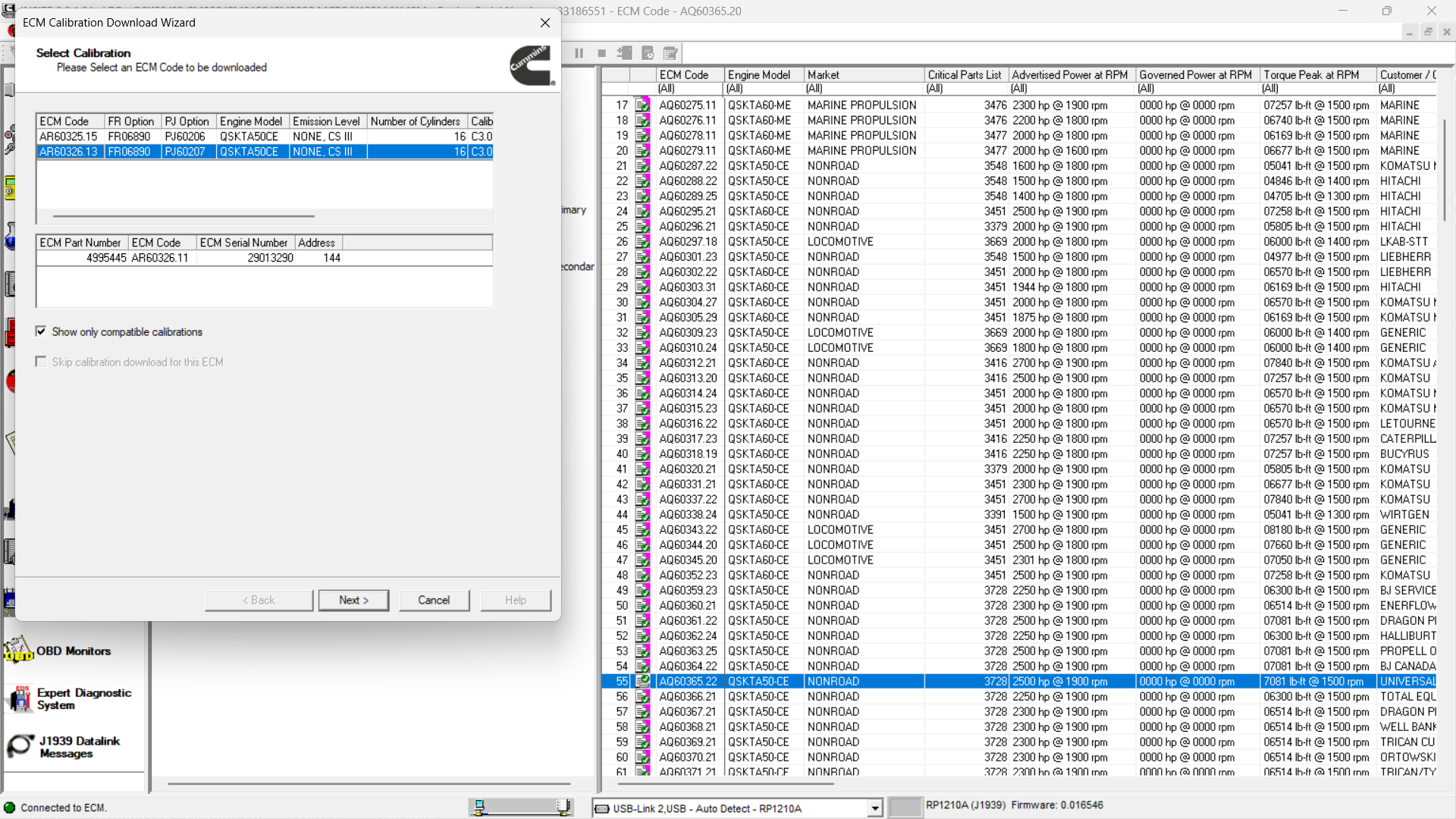
Task: Click the Back button in the wizard
Action: click(x=259, y=600)
